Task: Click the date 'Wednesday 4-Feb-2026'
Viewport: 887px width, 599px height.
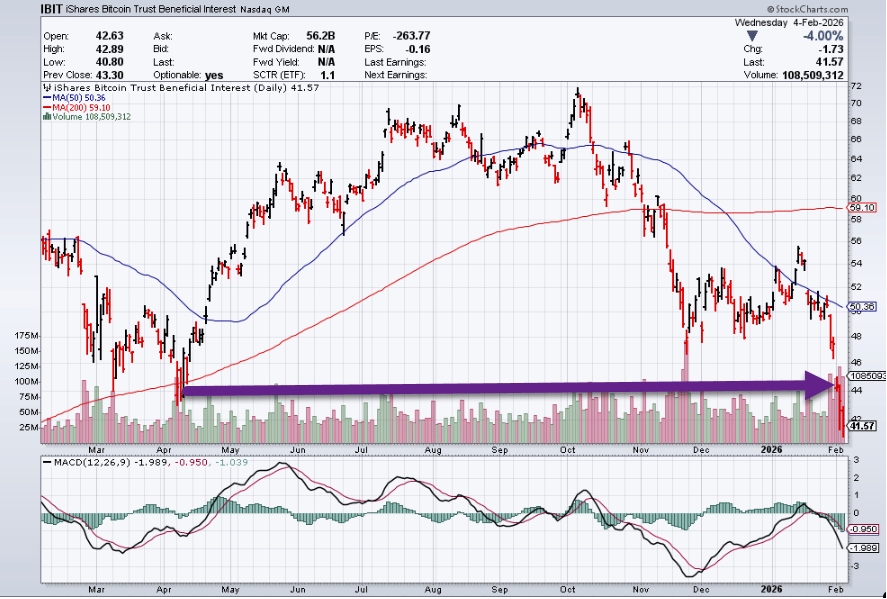Action: point(789,23)
